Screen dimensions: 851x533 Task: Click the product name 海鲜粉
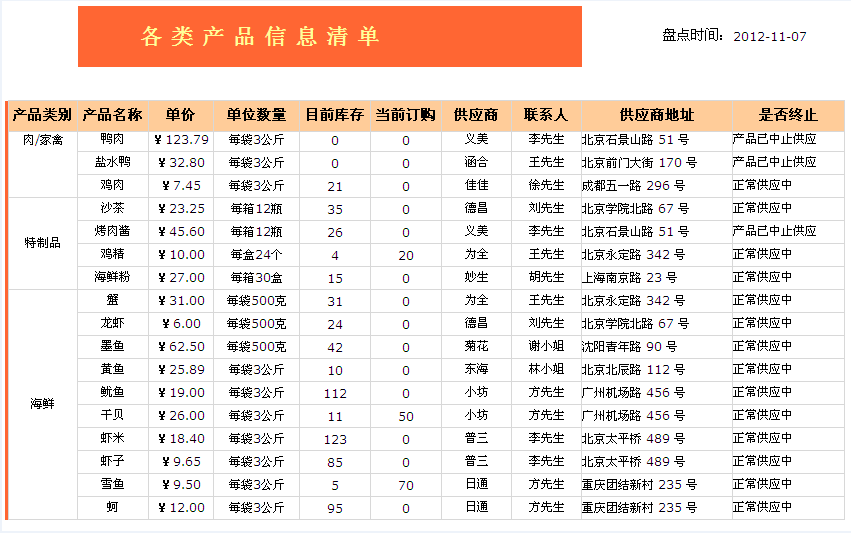pyautogui.click(x=112, y=277)
